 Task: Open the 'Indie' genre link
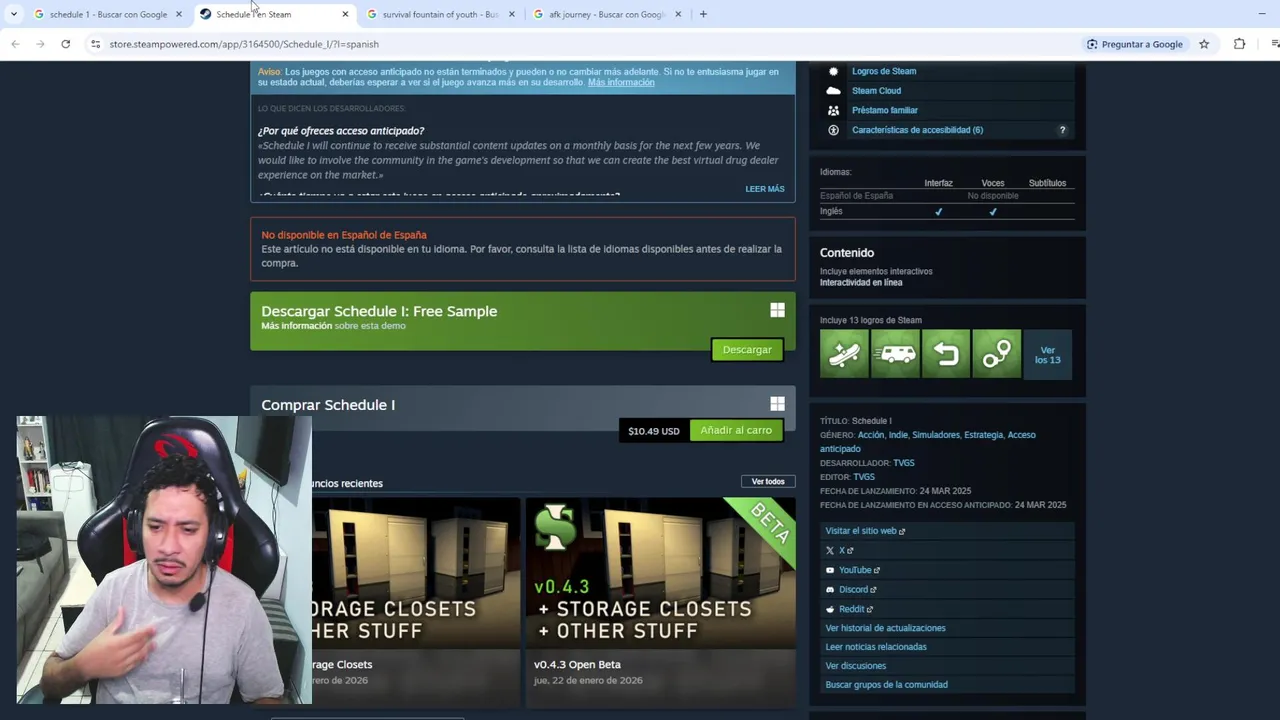pyautogui.click(x=898, y=435)
